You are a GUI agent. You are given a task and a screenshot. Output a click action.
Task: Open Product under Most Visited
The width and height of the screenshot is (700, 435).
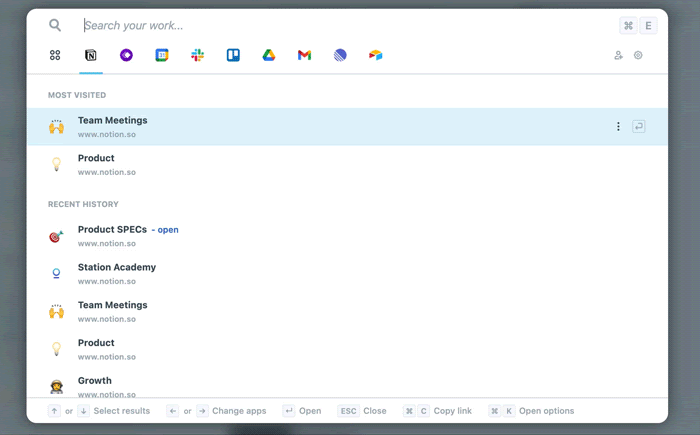click(347, 164)
